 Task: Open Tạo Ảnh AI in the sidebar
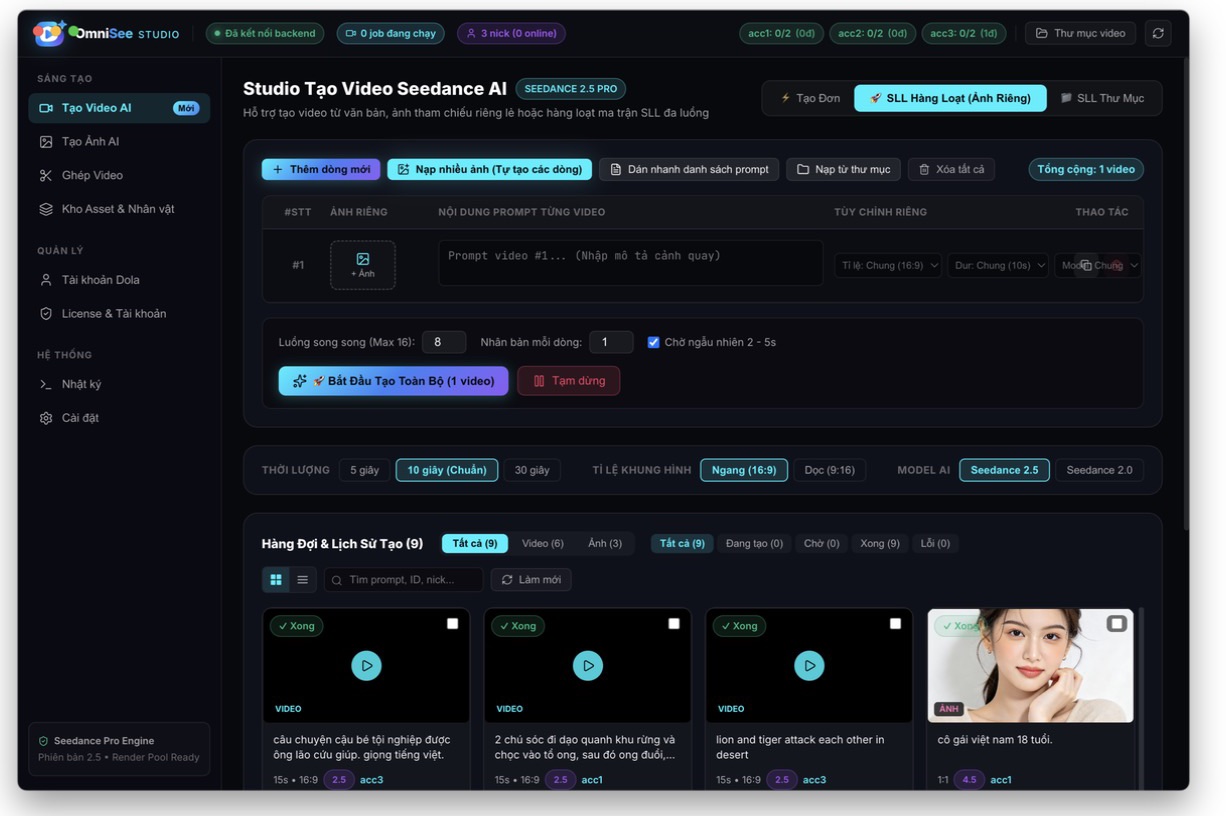119,142
